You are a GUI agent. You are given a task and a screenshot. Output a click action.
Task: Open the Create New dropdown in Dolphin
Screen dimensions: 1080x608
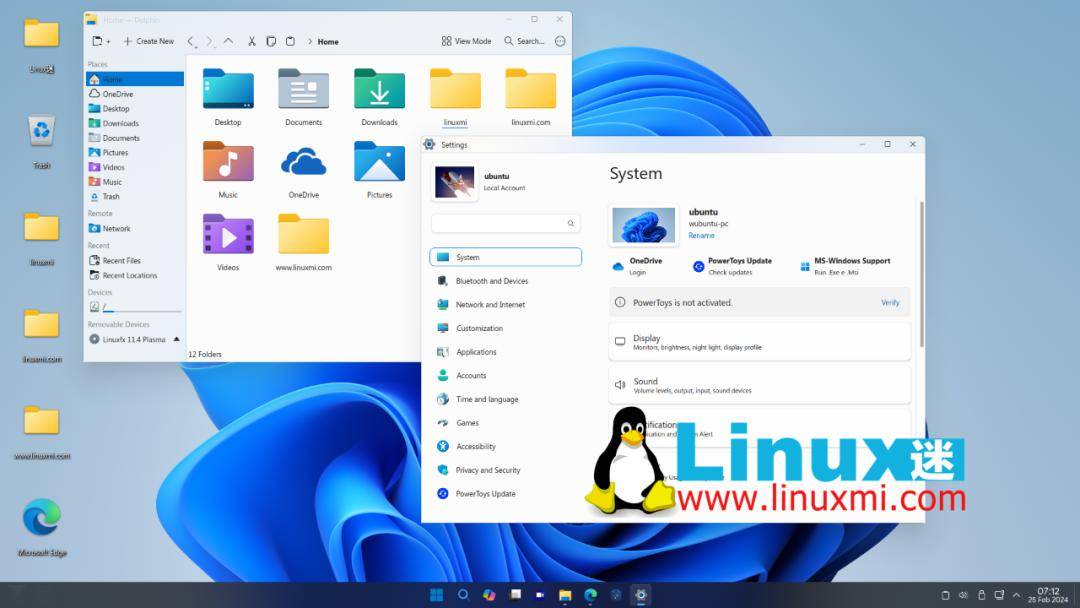click(148, 41)
